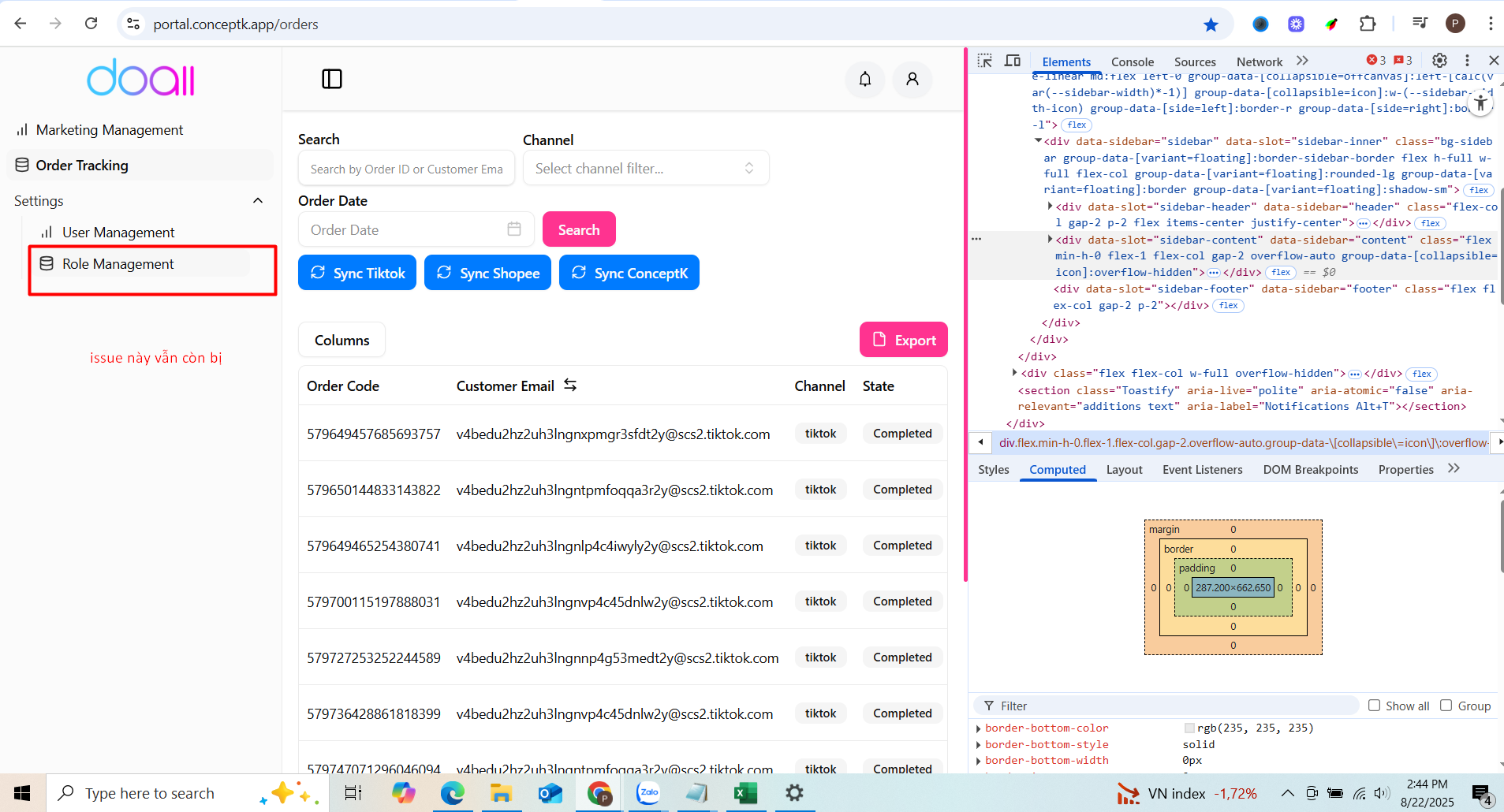The height and width of the screenshot is (812, 1504).
Task: Open the notifications bell
Action: 865,79
